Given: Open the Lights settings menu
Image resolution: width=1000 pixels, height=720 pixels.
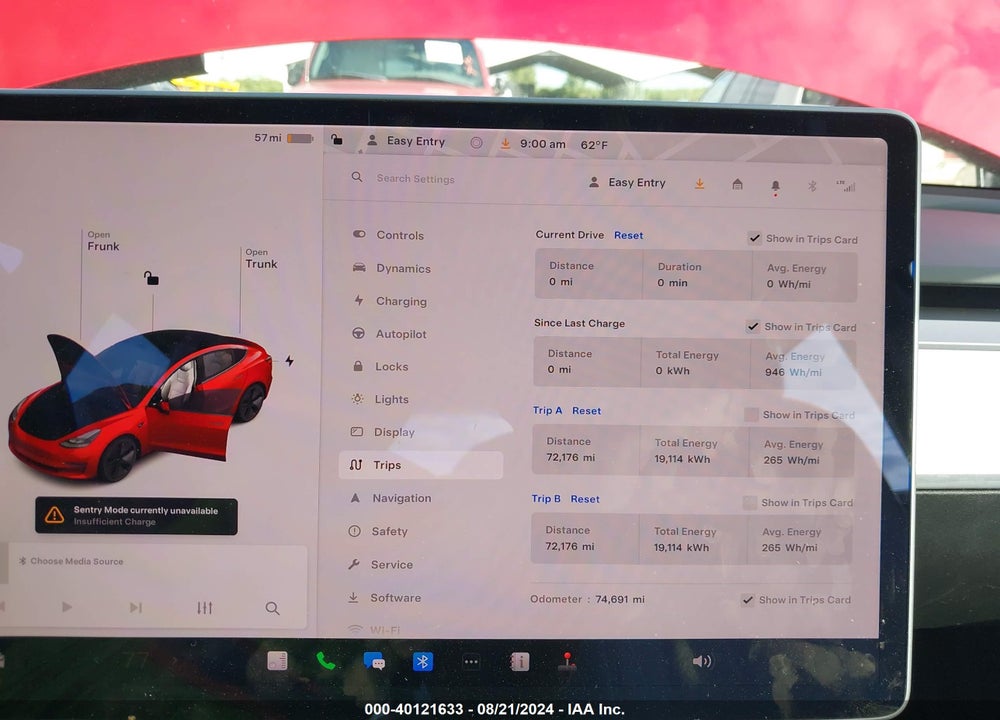Looking at the screenshot, I should pyautogui.click(x=380, y=399).
